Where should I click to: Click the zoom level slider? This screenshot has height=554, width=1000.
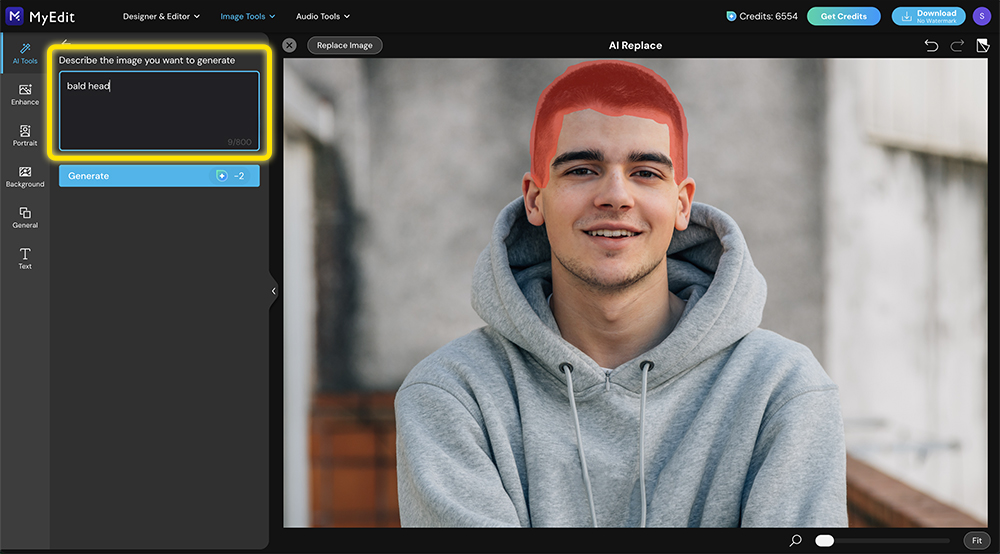click(x=880, y=540)
